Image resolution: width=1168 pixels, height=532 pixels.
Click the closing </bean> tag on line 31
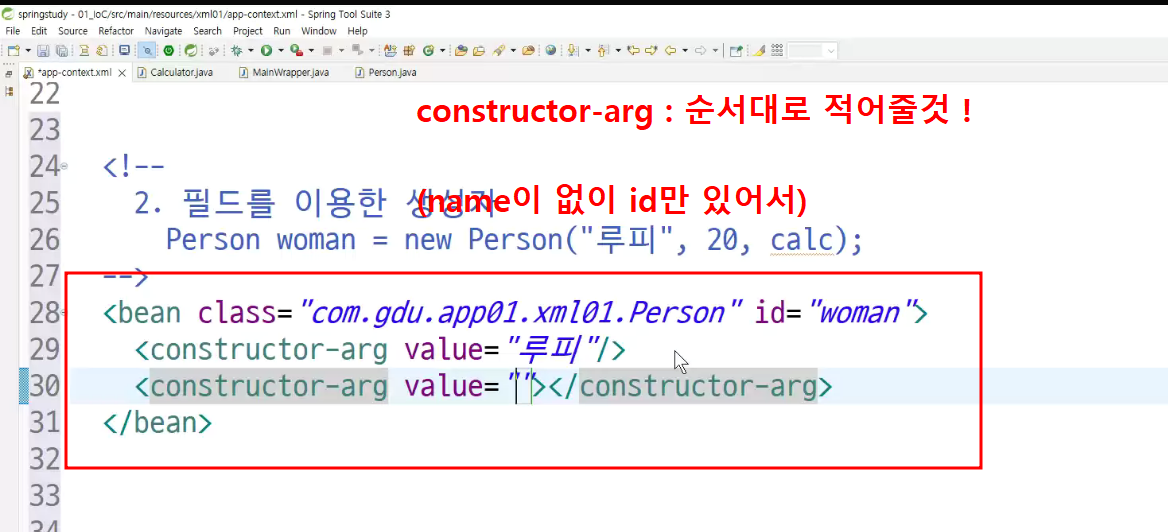click(x=158, y=423)
